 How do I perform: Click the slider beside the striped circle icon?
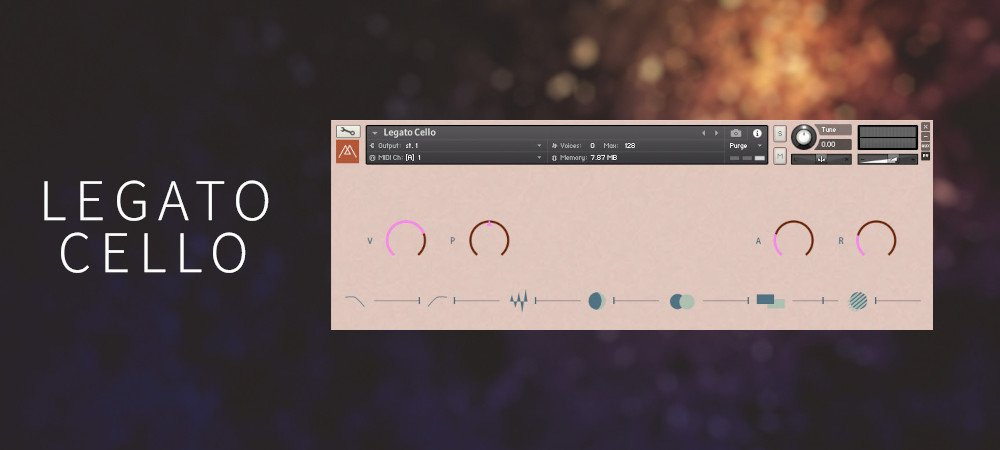898,300
